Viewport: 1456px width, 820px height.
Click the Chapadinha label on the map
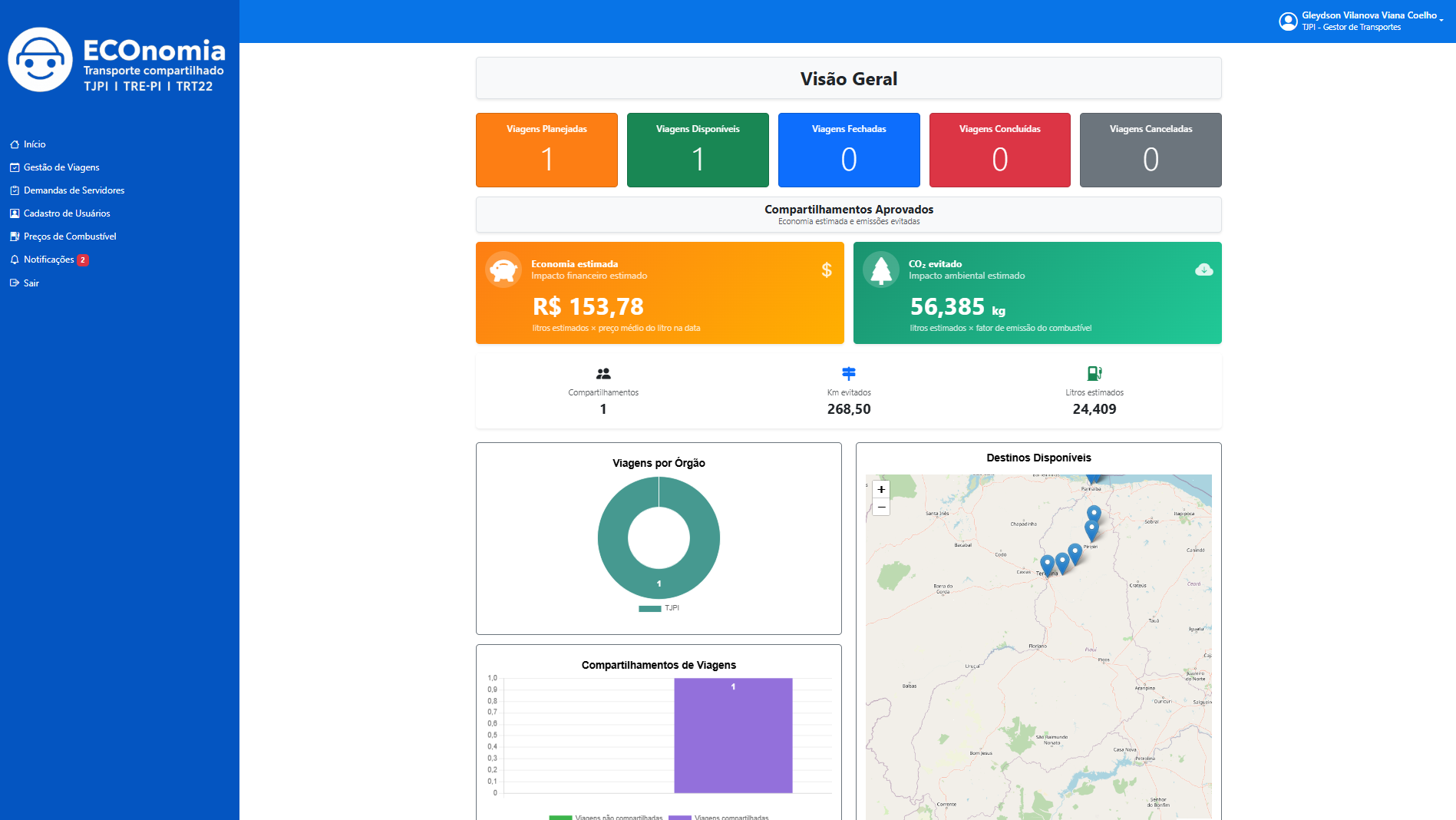pos(1023,524)
